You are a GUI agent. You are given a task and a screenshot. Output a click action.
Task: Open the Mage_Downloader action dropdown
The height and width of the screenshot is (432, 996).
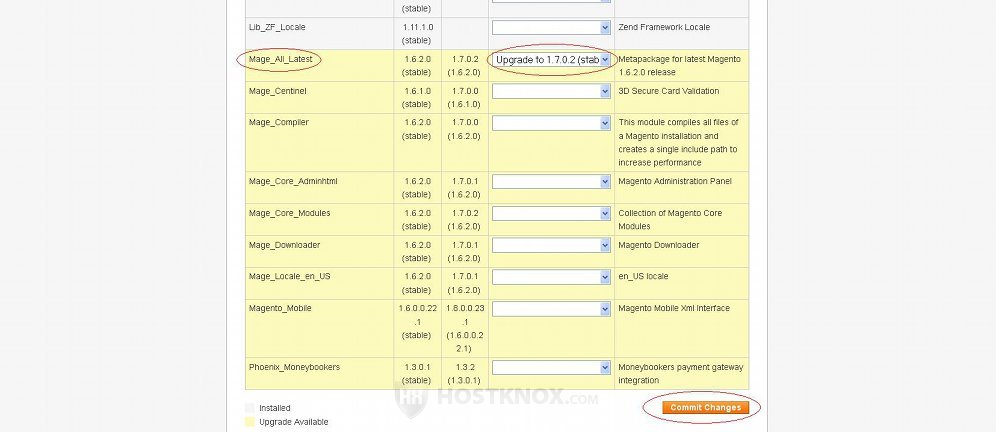pyautogui.click(x=551, y=245)
